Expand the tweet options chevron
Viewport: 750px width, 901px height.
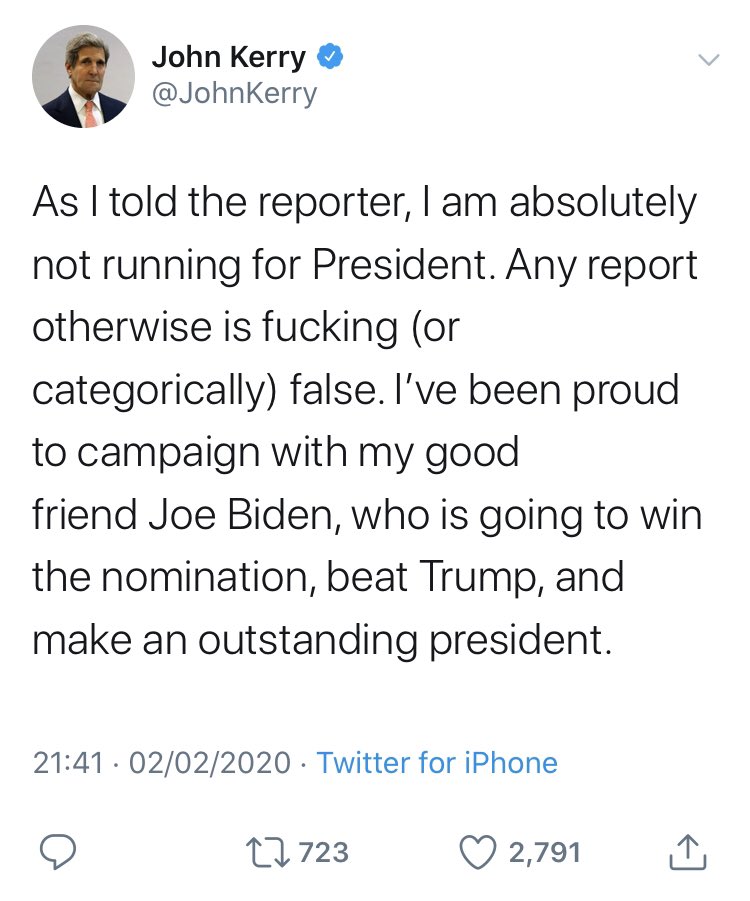(707, 60)
